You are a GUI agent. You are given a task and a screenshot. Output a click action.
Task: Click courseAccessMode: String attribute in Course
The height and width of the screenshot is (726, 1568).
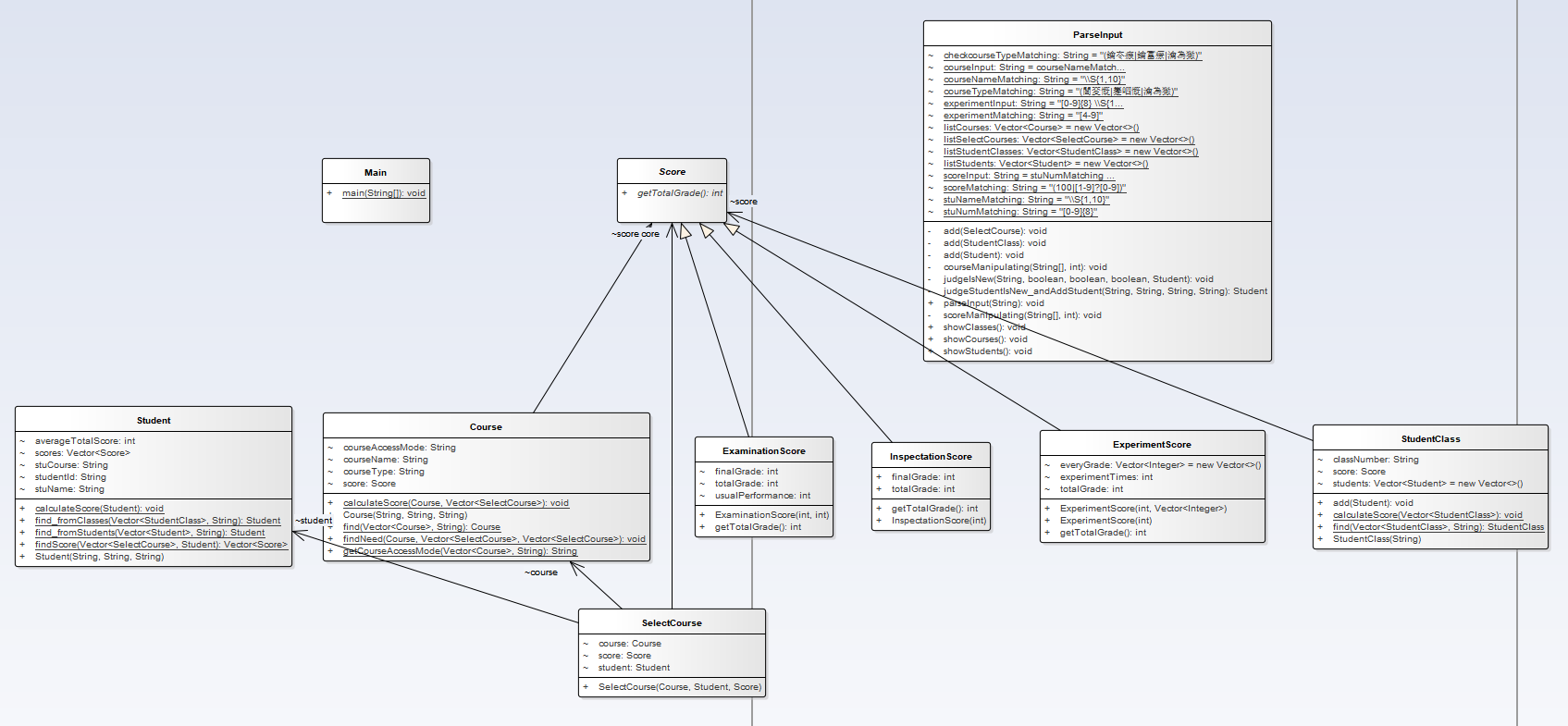pos(400,447)
